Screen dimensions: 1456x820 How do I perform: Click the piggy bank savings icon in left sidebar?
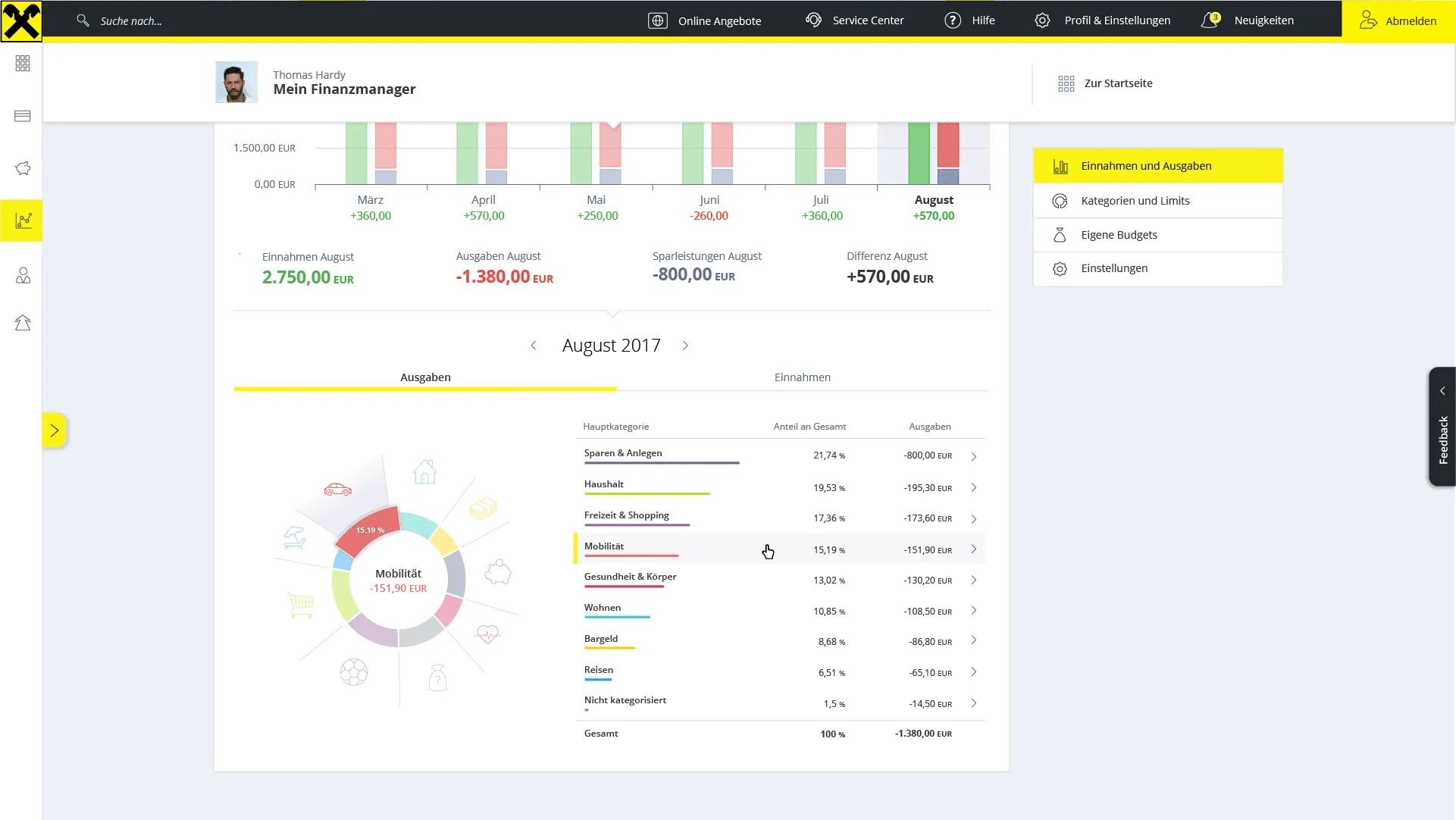pos(23,168)
